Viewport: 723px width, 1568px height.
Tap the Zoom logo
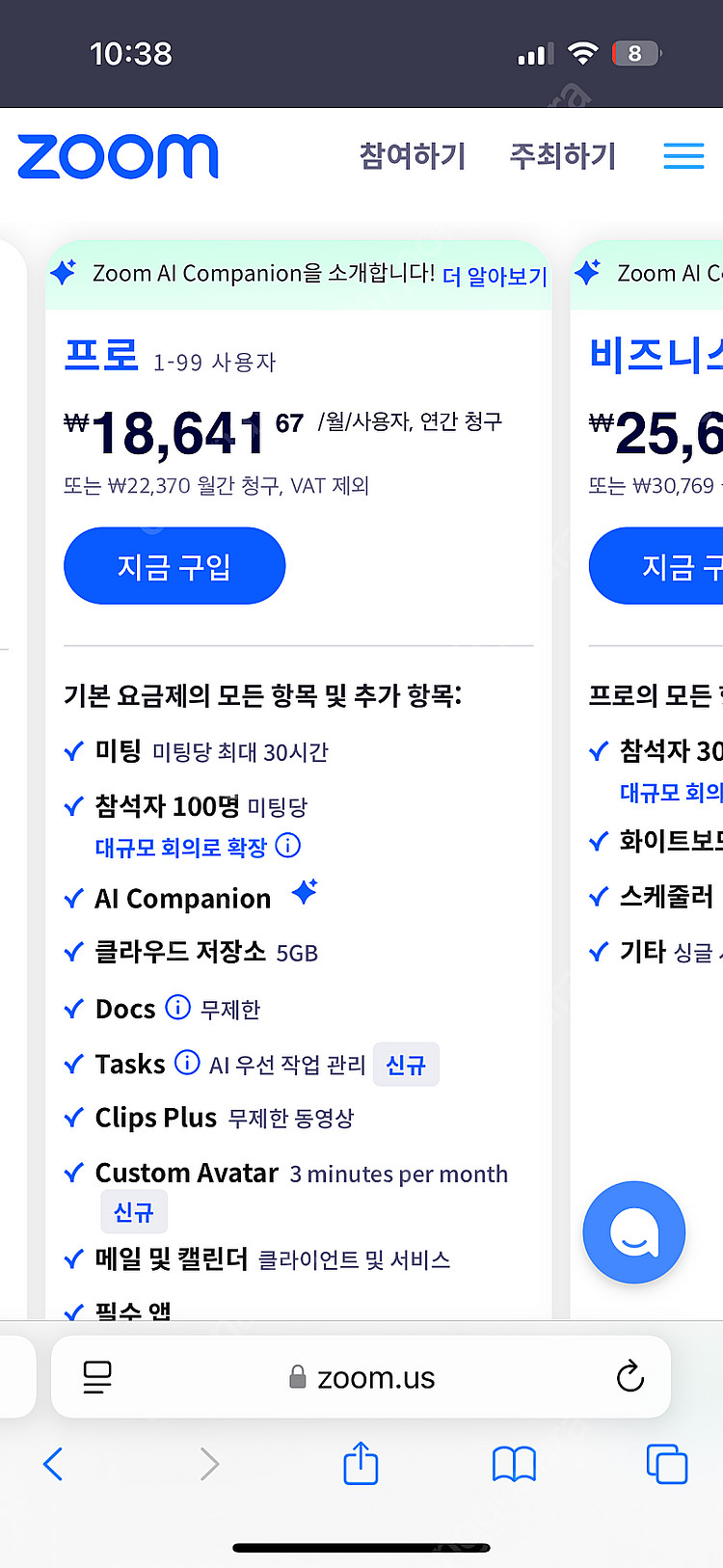point(118,156)
